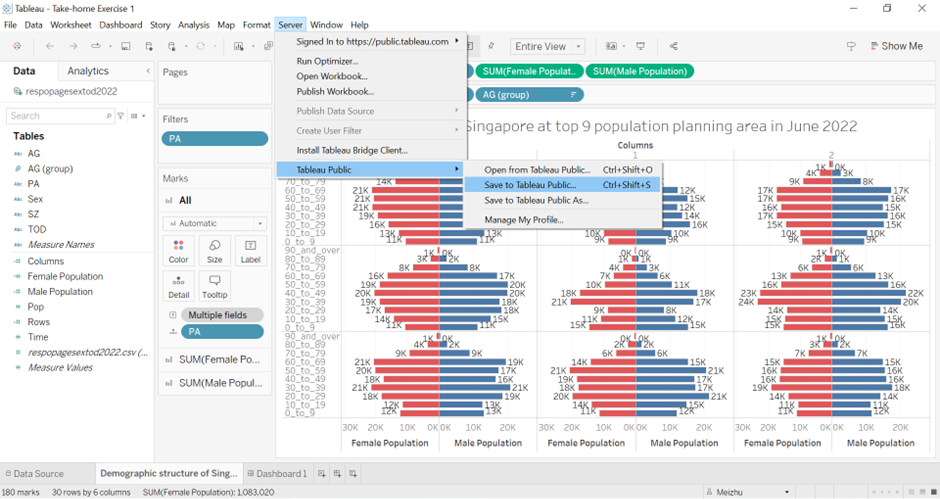Open the Entire View fit dropdown
This screenshot has width=940, height=499.
click(x=548, y=46)
